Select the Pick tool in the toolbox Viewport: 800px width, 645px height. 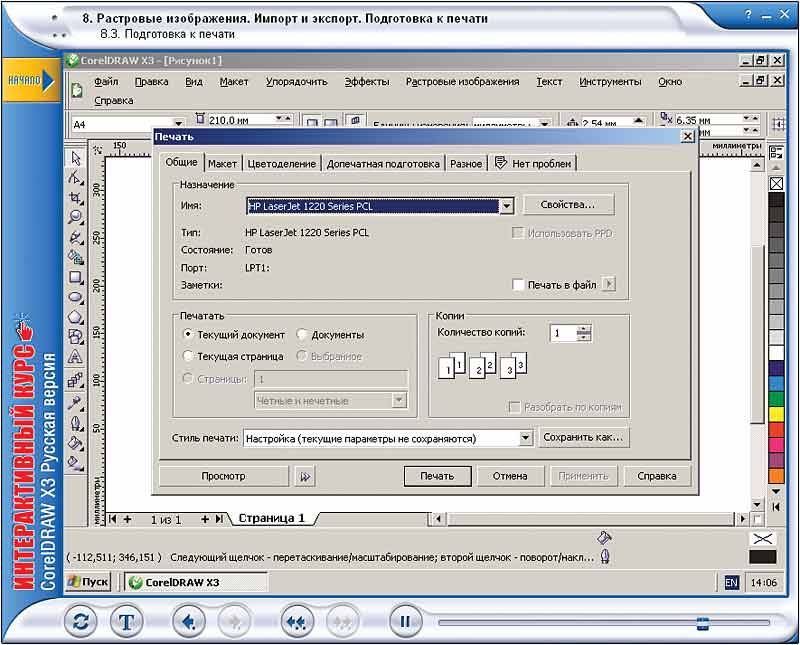tap(76, 158)
